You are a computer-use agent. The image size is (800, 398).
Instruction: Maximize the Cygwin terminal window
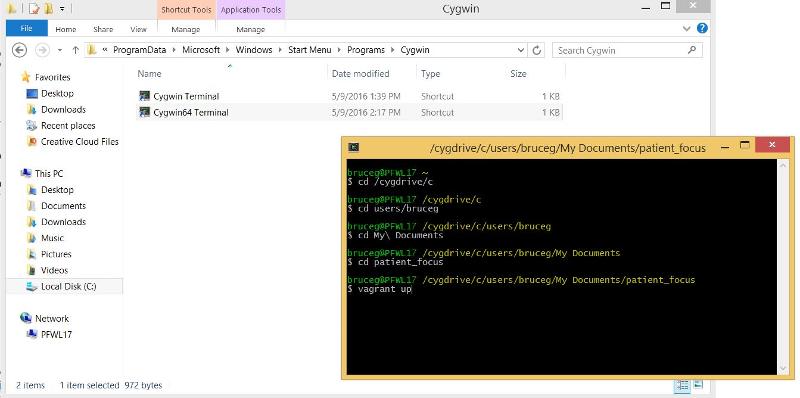[x=745, y=146]
